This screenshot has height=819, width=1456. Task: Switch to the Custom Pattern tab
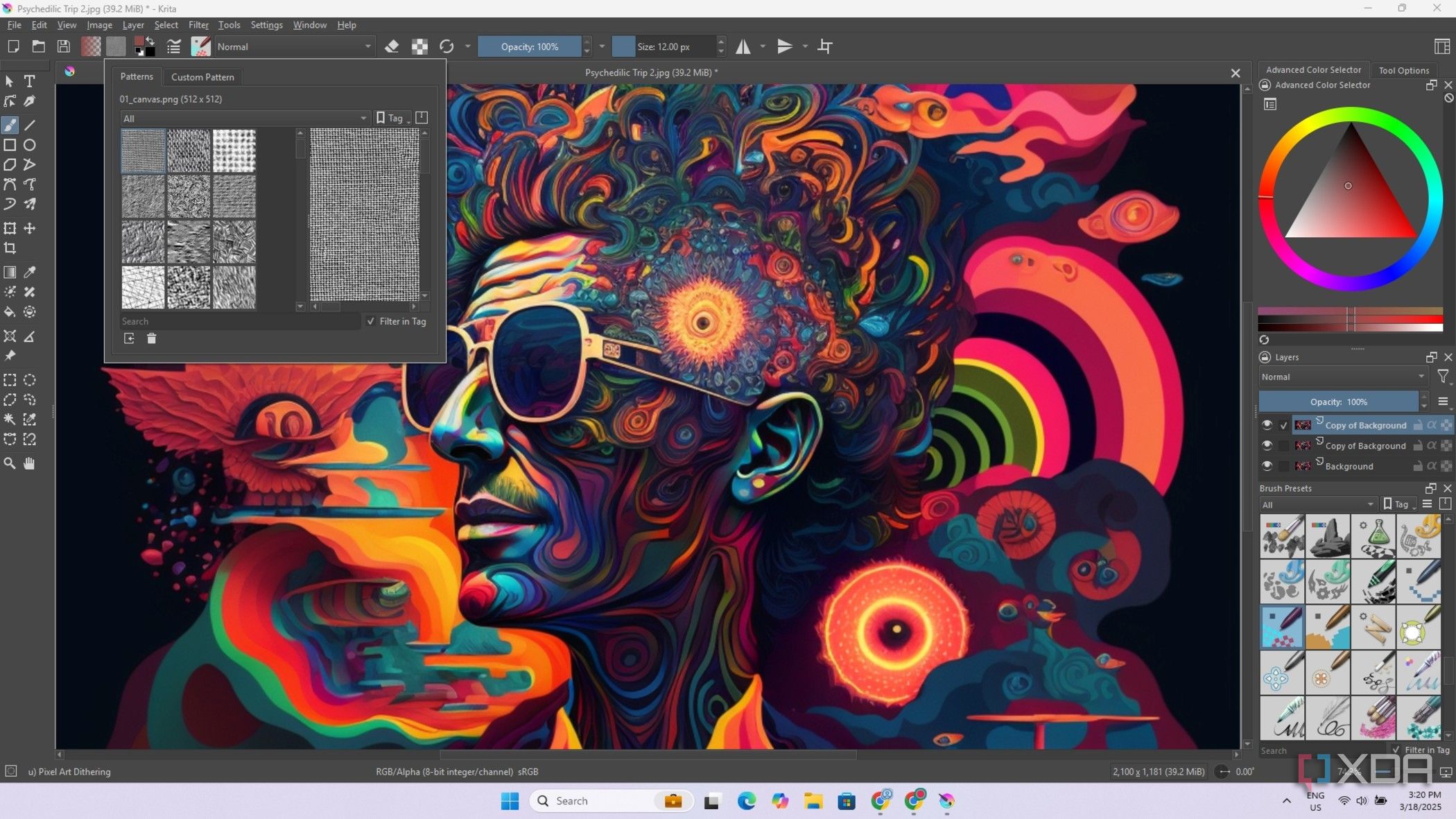coord(202,77)
